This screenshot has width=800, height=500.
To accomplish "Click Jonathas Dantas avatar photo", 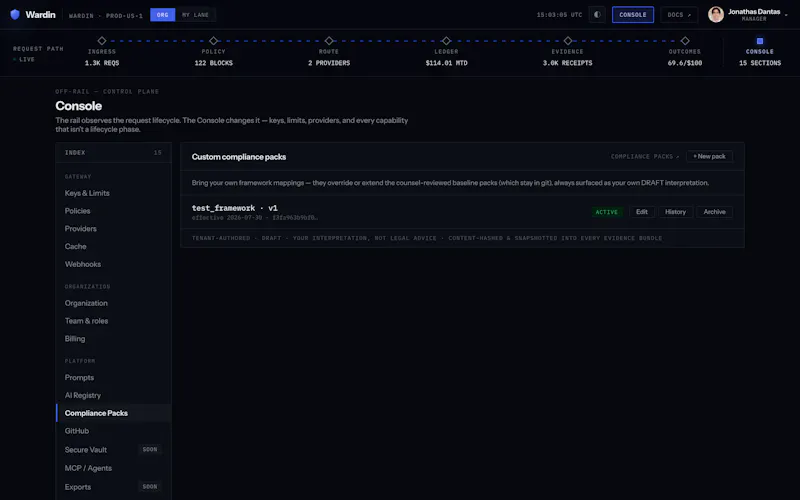I will pyautogui.click(x=716, y=14).
